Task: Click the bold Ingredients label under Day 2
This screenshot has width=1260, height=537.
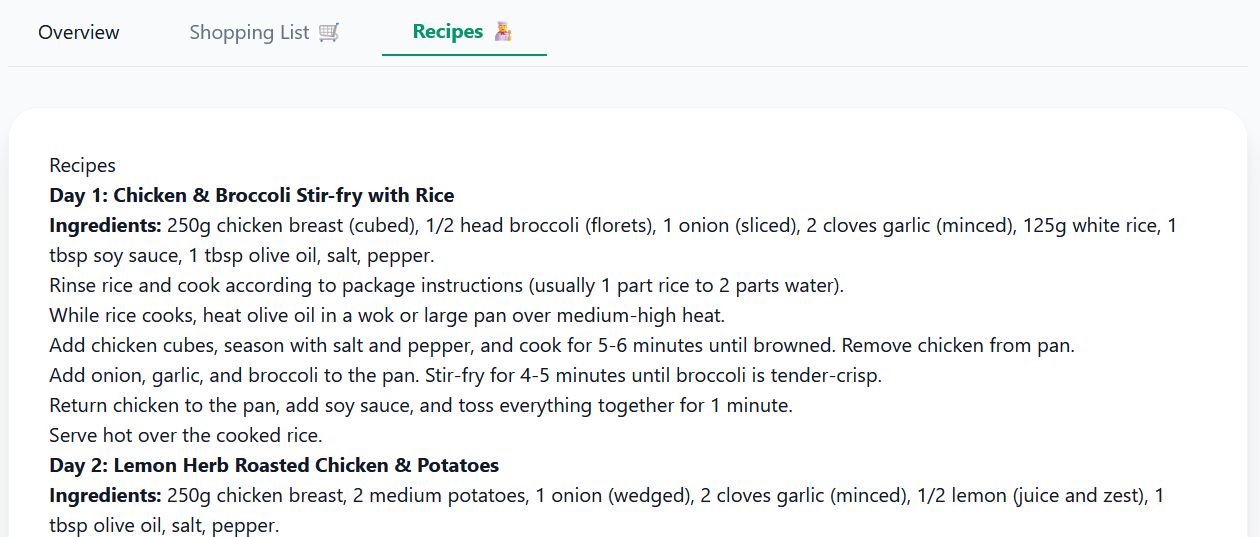Action: [105, 495]
